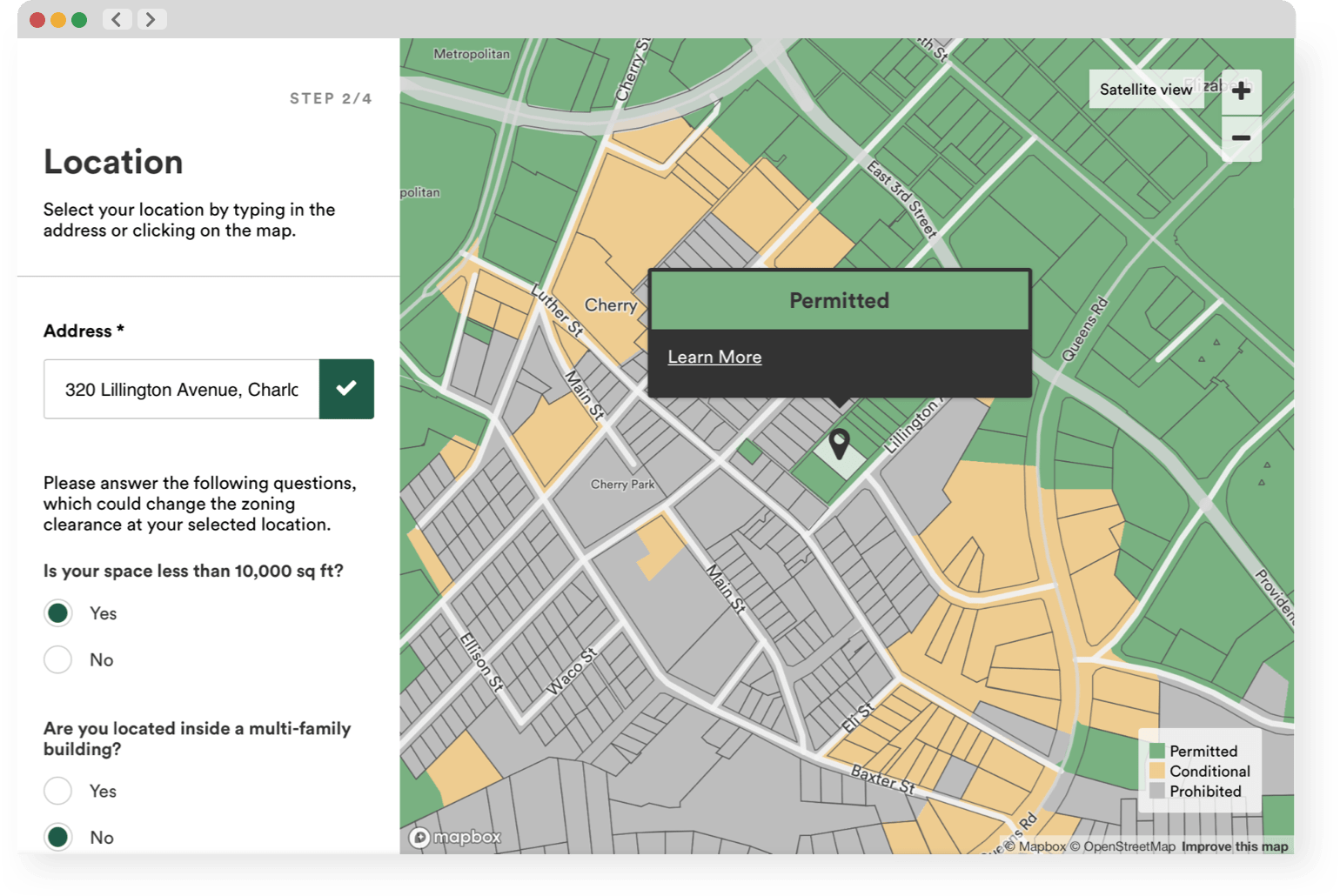This screenshot has height=896, width=1340.
Task: Click the Permitted popup header
Action: [840, 300]
